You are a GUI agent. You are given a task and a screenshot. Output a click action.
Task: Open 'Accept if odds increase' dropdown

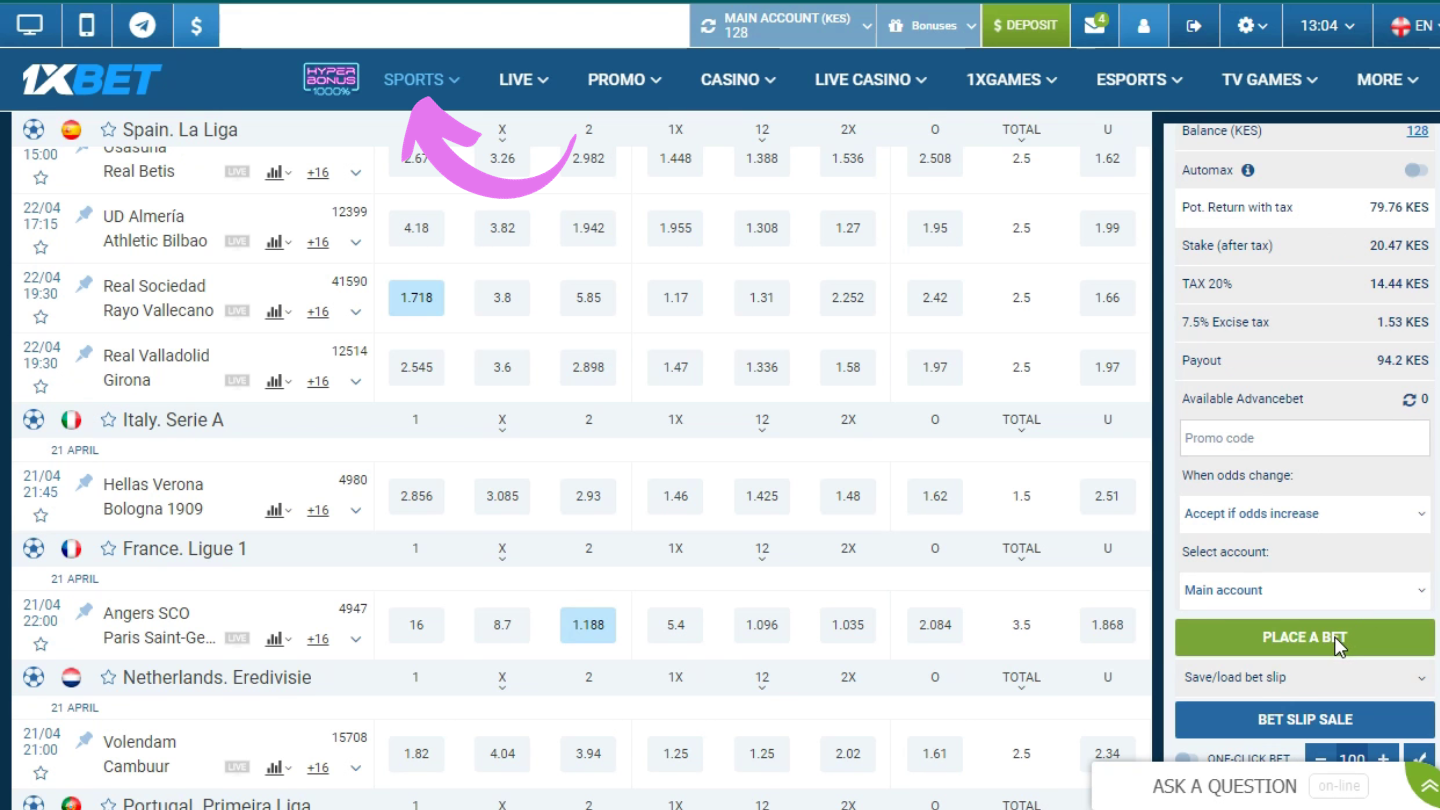(1305, 514)
